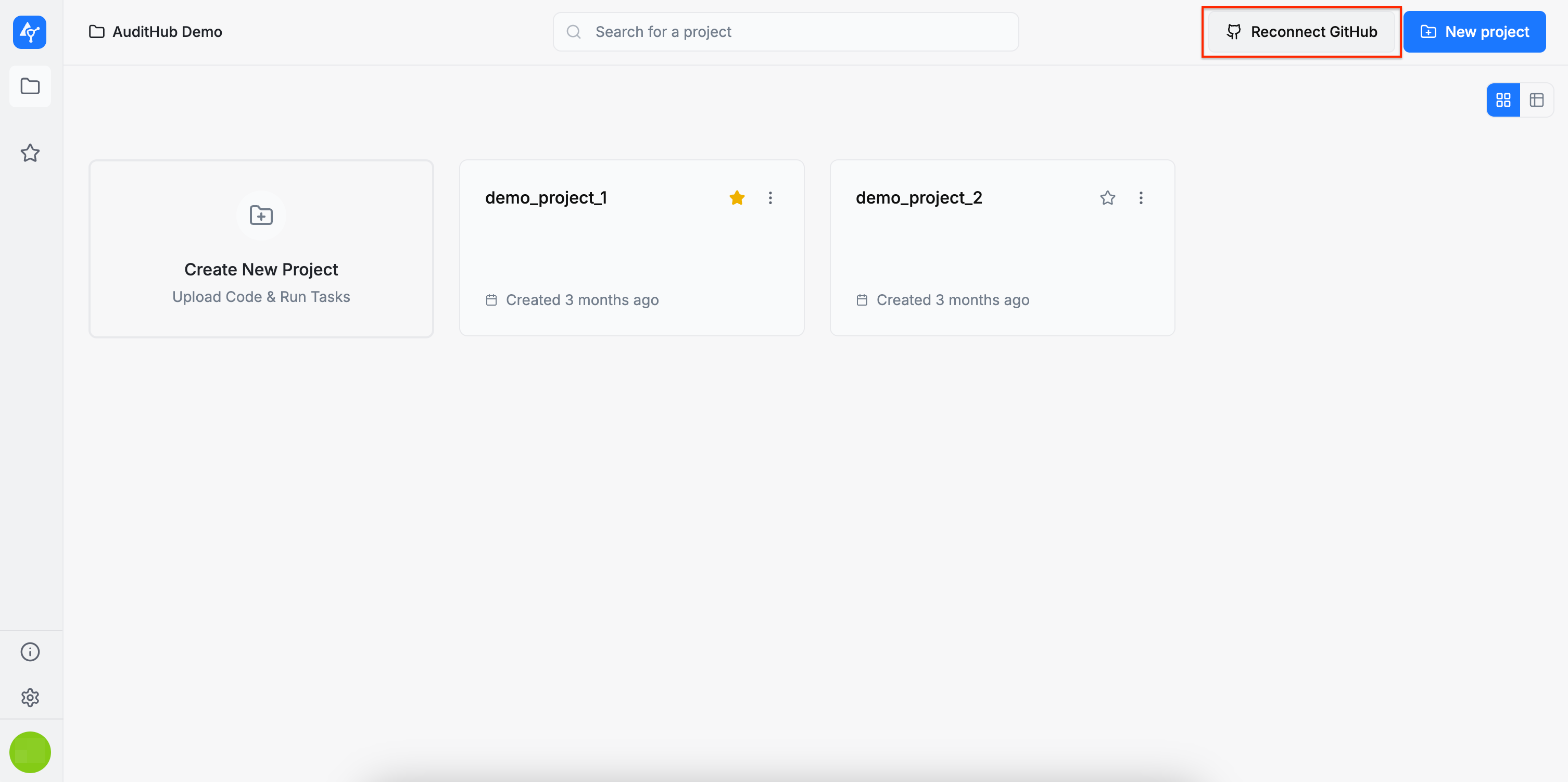The width and height of the screenshot is (1568, 782).
Task: Switch to grid view layout
Action: pos(1503,100)
